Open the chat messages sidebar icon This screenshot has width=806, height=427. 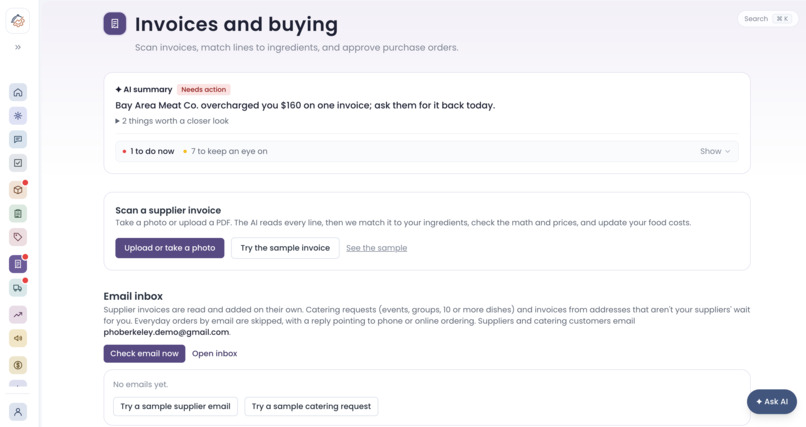18,140
